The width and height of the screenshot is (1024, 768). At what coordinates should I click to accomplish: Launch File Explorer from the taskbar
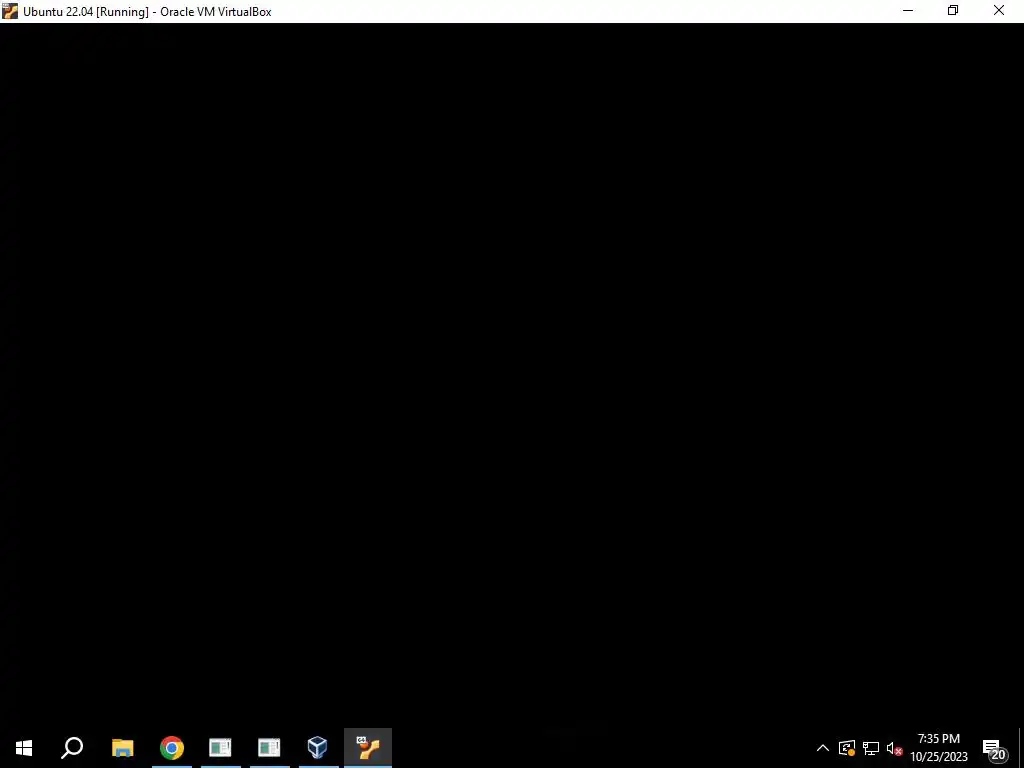tap(122, 748)
